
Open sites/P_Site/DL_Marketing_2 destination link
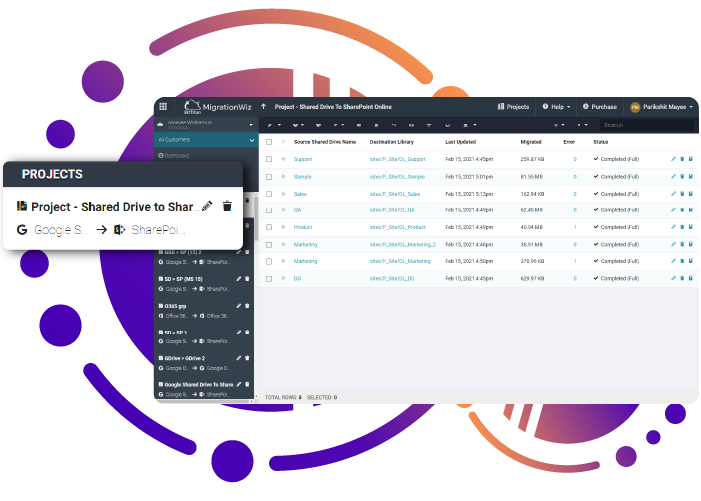pyautogui.click(x=403, y=244)
